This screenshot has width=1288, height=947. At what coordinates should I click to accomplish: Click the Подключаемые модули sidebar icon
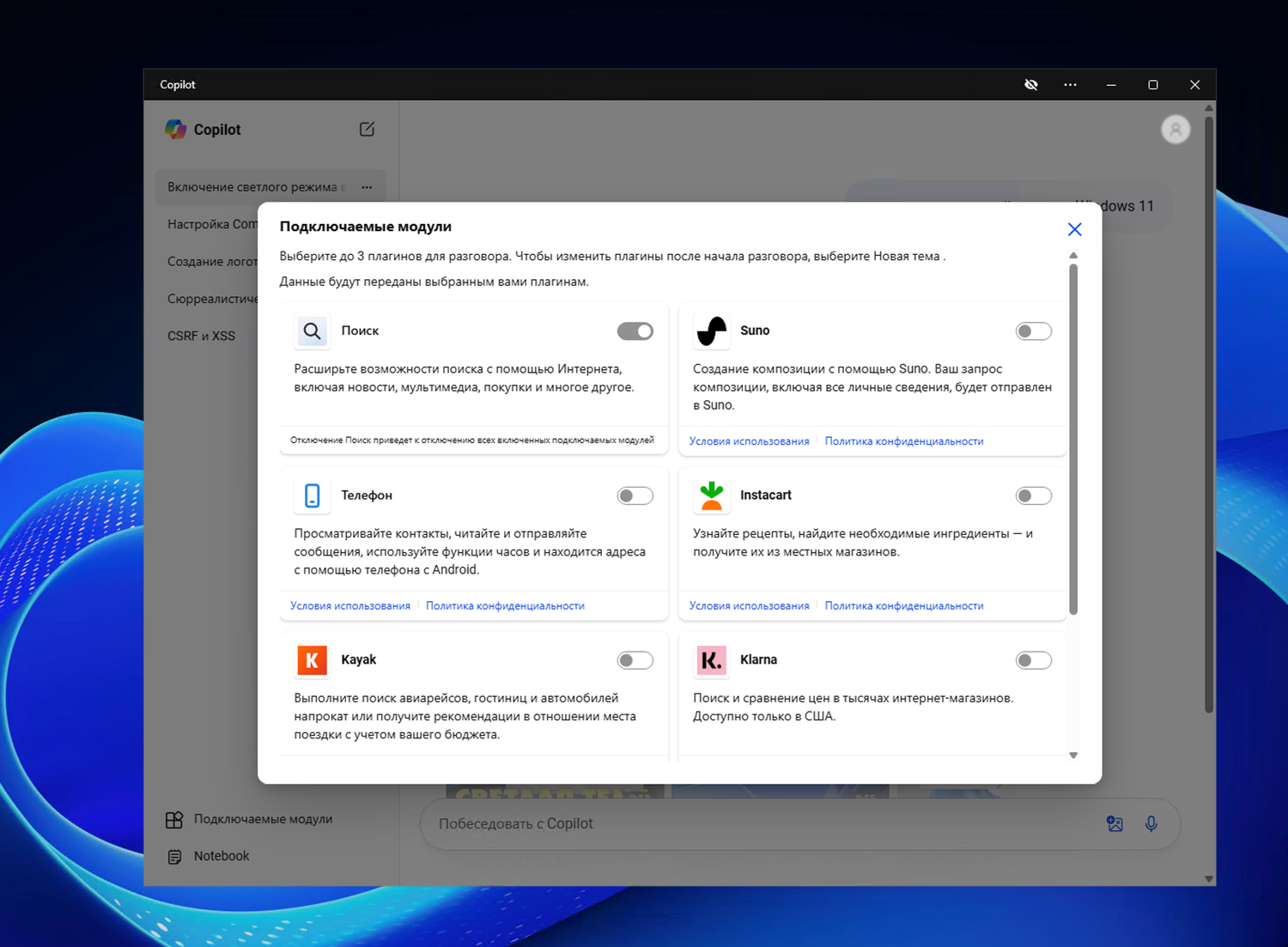point(174,819)
